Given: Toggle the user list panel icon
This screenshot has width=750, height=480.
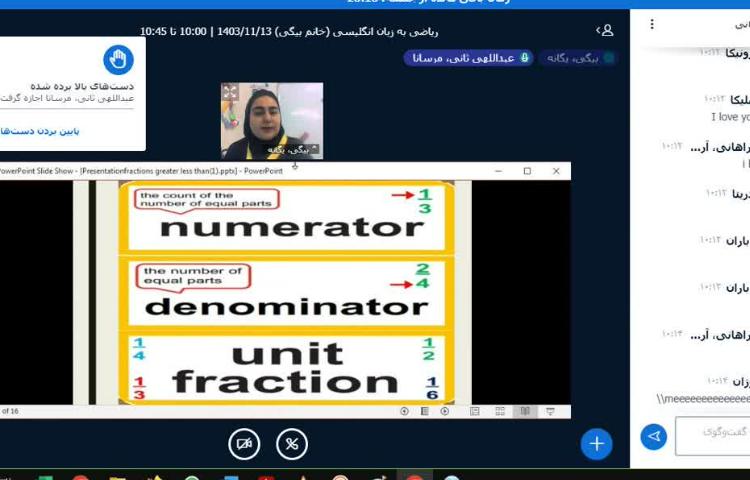Looking at the screenshot, I should tap(605, 31).
